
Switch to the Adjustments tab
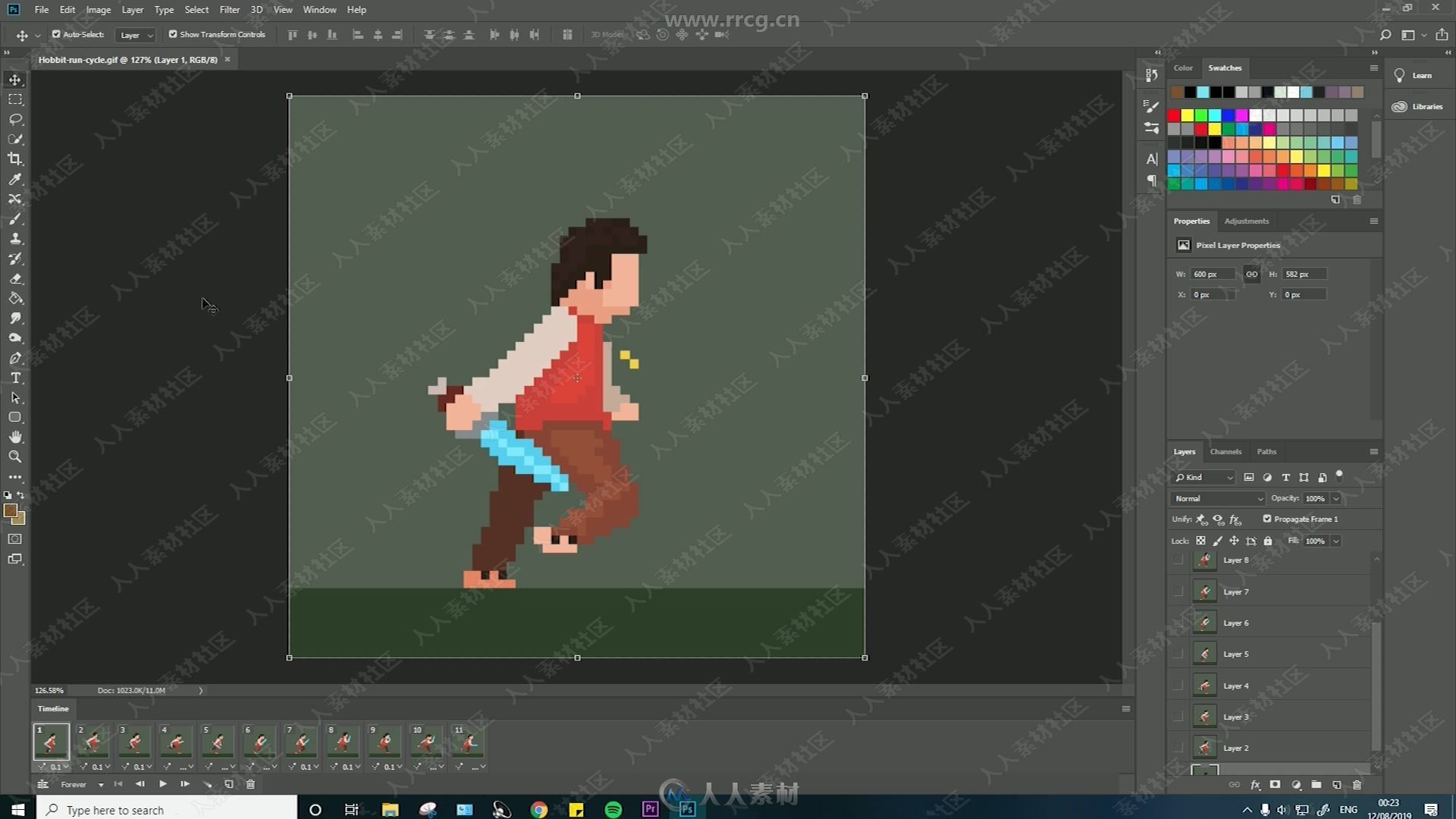coord(1246,221)
